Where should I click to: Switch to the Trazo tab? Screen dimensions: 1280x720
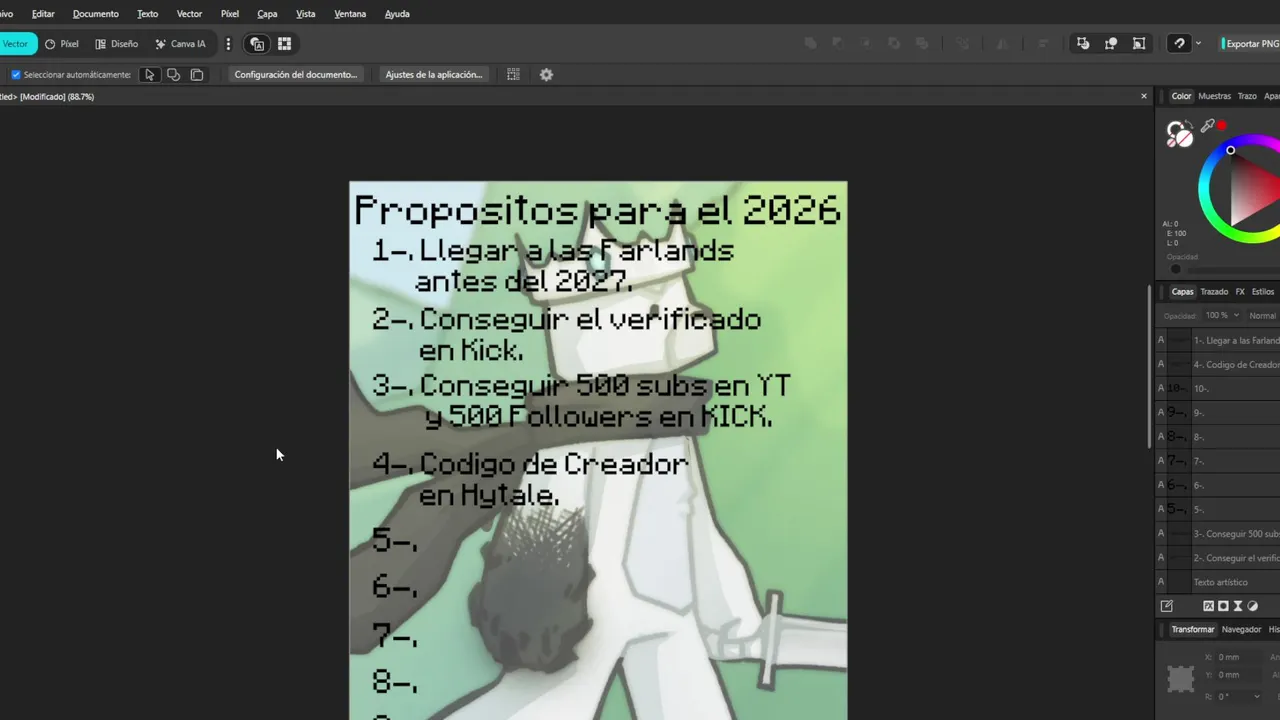(x=1247, y=97)
